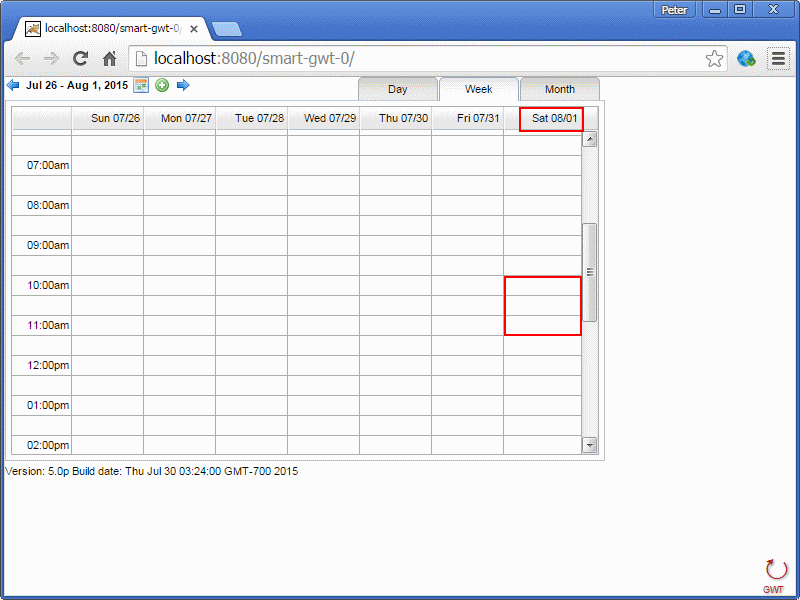Click the browser address bar
The image size is (800, 600).
[x=420, y=59]
